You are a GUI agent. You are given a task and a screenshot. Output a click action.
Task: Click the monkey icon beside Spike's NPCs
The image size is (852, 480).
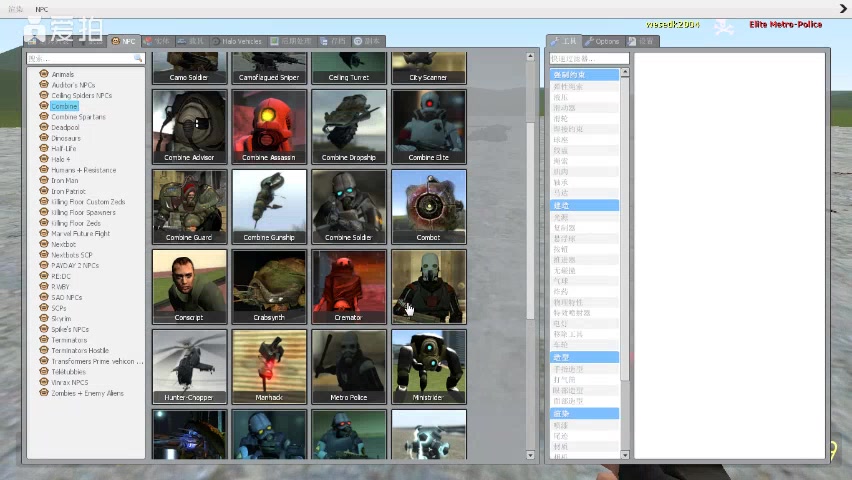[x=44, y=329]
